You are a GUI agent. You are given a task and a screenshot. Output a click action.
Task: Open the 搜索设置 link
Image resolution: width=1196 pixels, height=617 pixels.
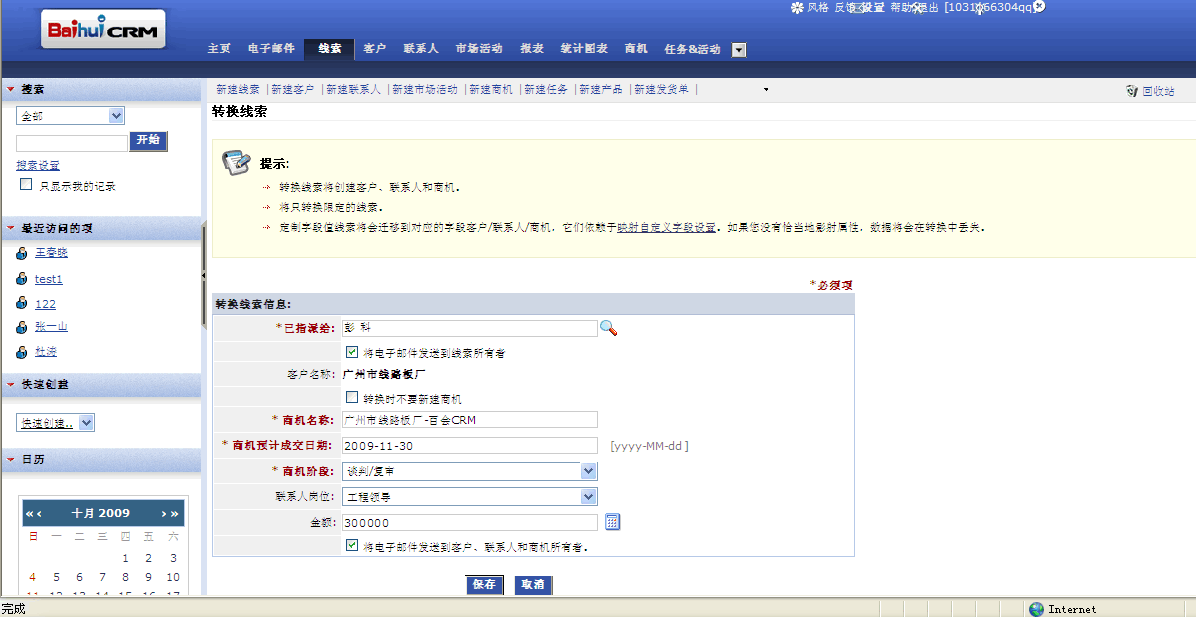point(38,165)
